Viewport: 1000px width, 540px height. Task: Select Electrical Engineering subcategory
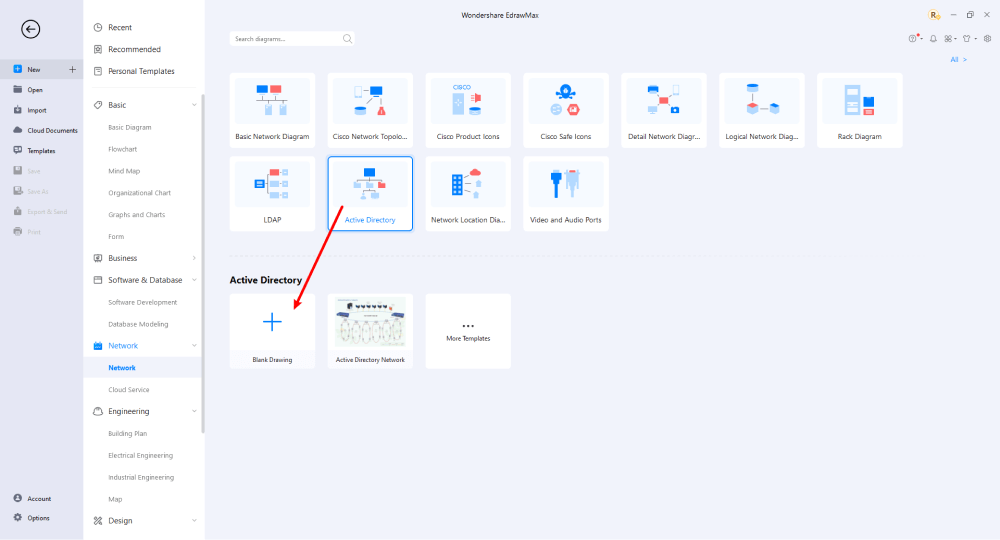[x=140, y=455]
